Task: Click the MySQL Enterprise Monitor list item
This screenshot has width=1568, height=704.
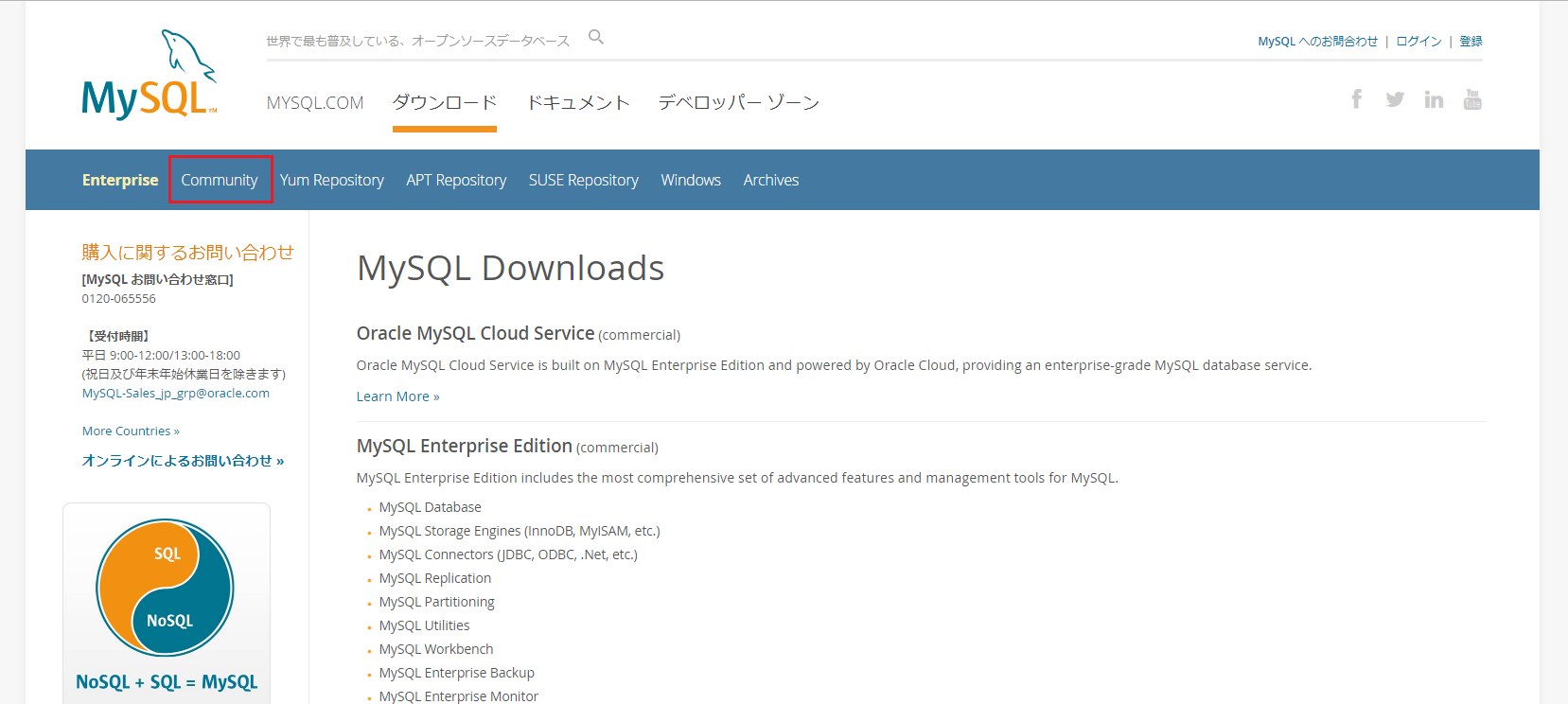Action: click(459, 696)
